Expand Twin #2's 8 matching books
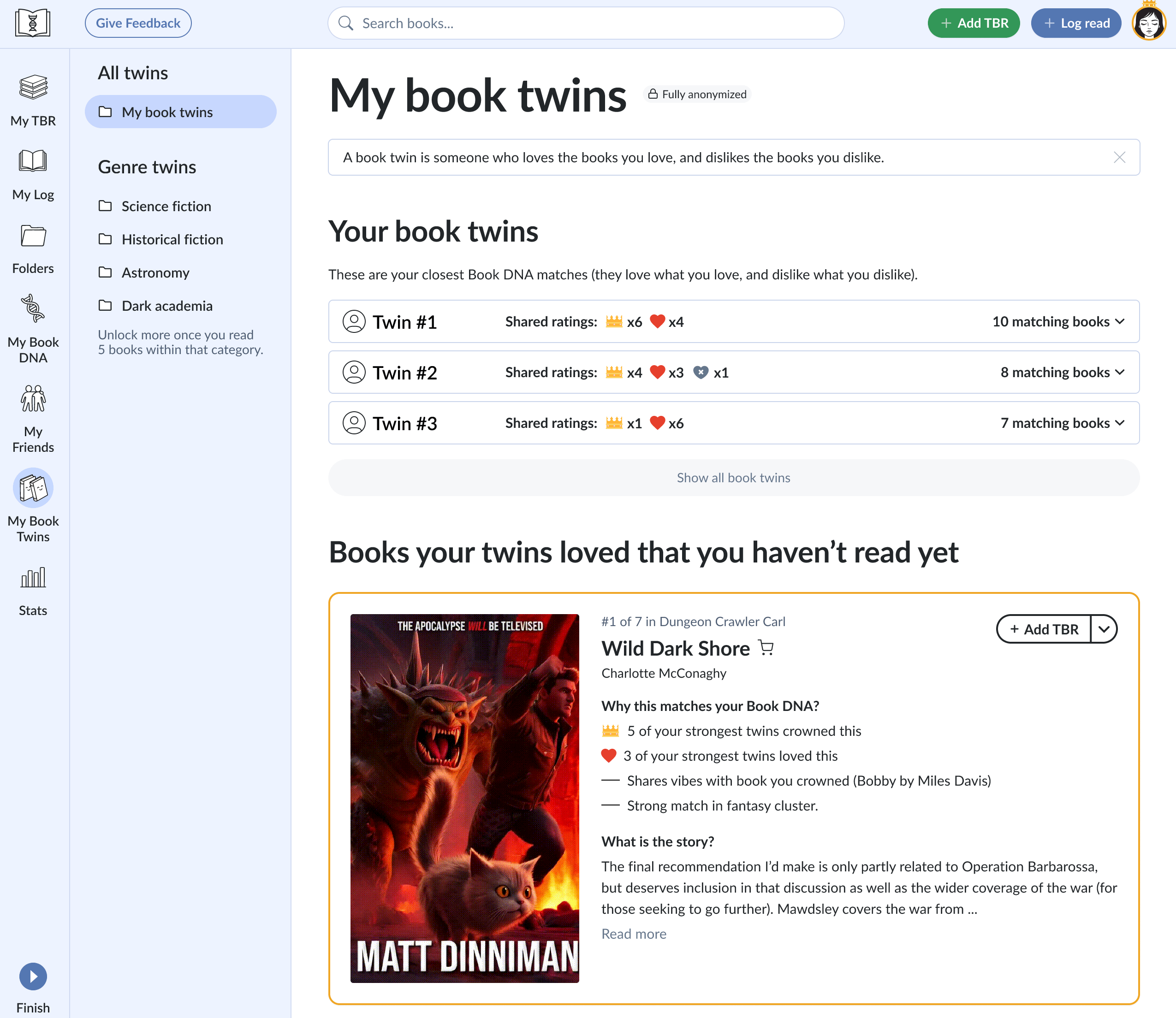The height and width of the screenshot is (1018, 1176). 1062,372
